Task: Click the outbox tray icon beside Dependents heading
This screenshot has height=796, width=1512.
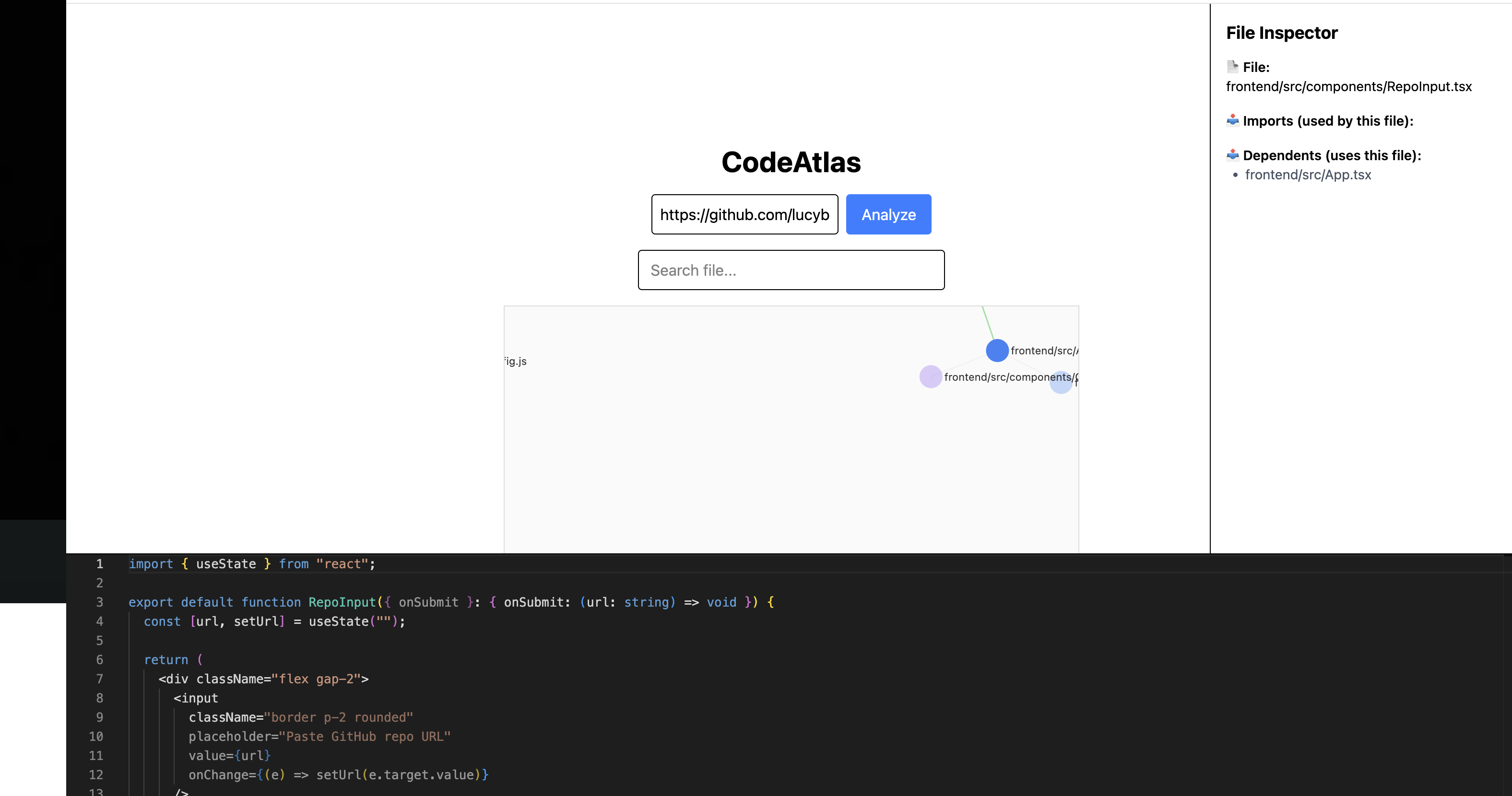Action: tap(1233, 155)
